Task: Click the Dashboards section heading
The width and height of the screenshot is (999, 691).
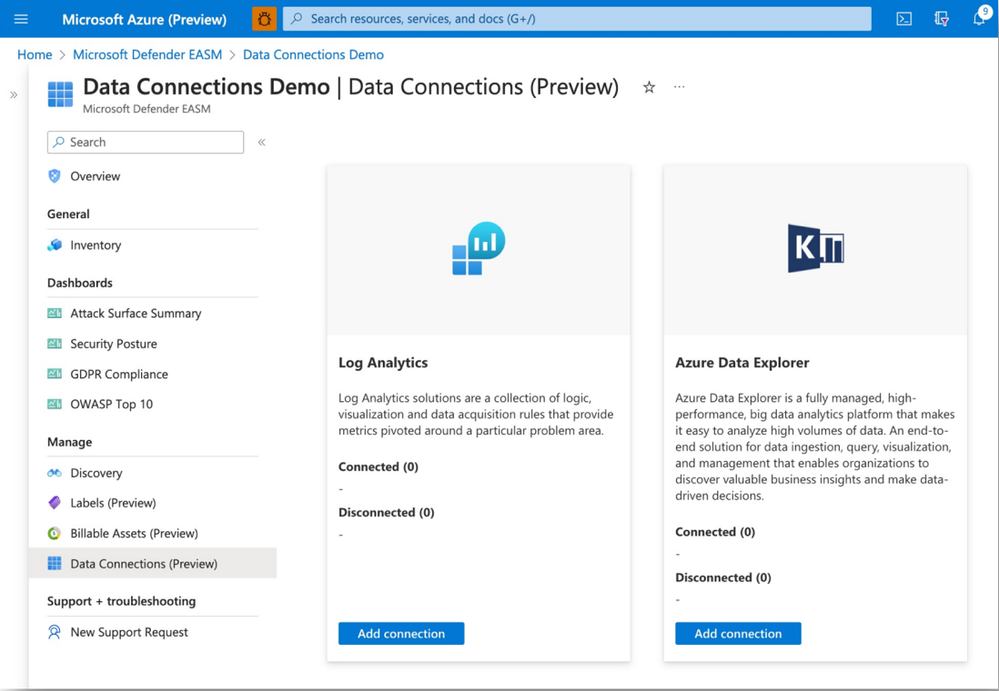Action: click(x=80, y=283)
